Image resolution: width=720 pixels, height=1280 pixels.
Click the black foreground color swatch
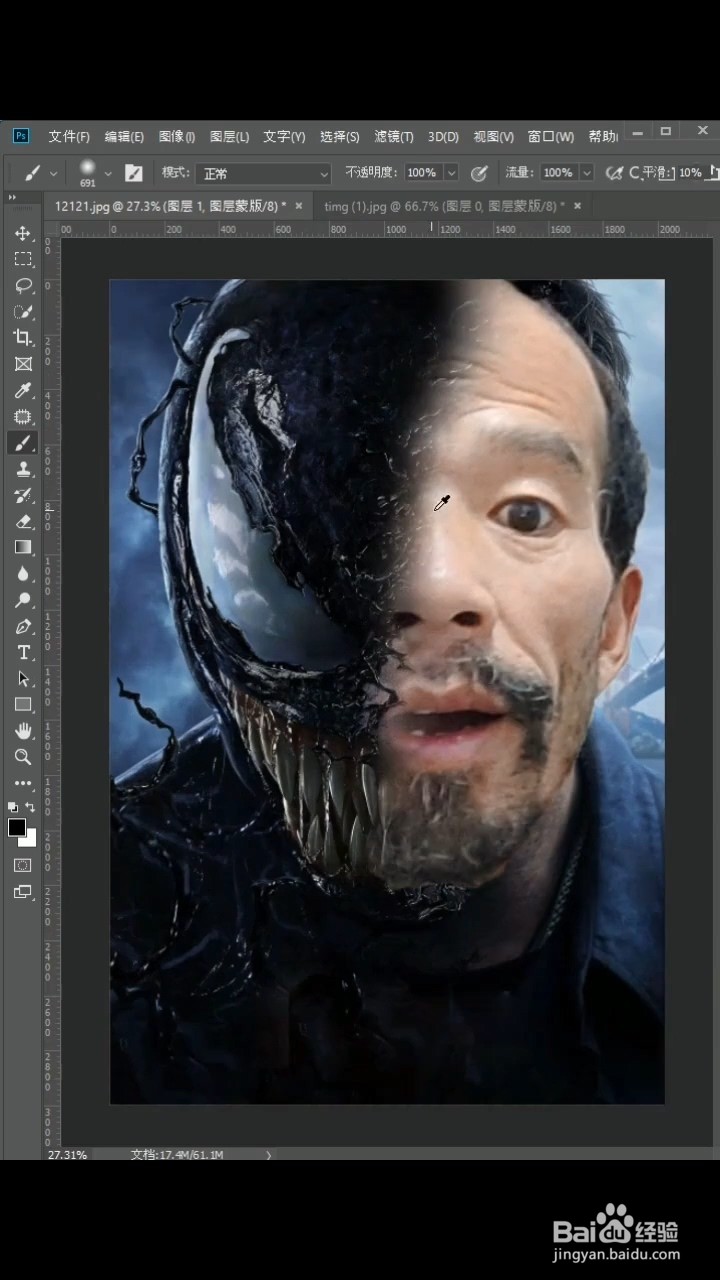click(x=17, y=827)
